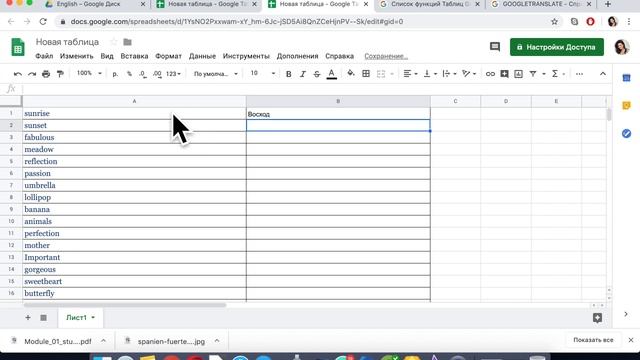This screenshot has width=640, height=360.
Task: Open the zoom 100% dropdown
Action: [x=89, y=73]
